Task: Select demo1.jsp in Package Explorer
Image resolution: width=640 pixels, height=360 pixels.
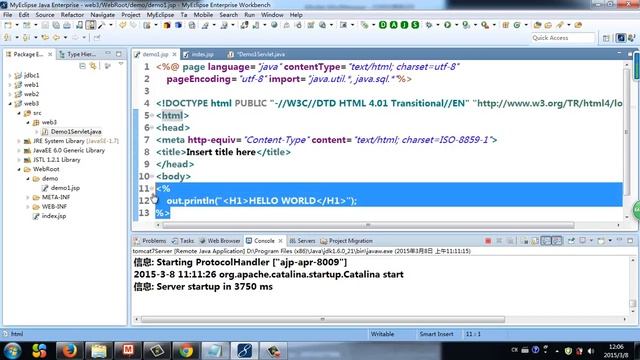Action: [x=65, y=188]
